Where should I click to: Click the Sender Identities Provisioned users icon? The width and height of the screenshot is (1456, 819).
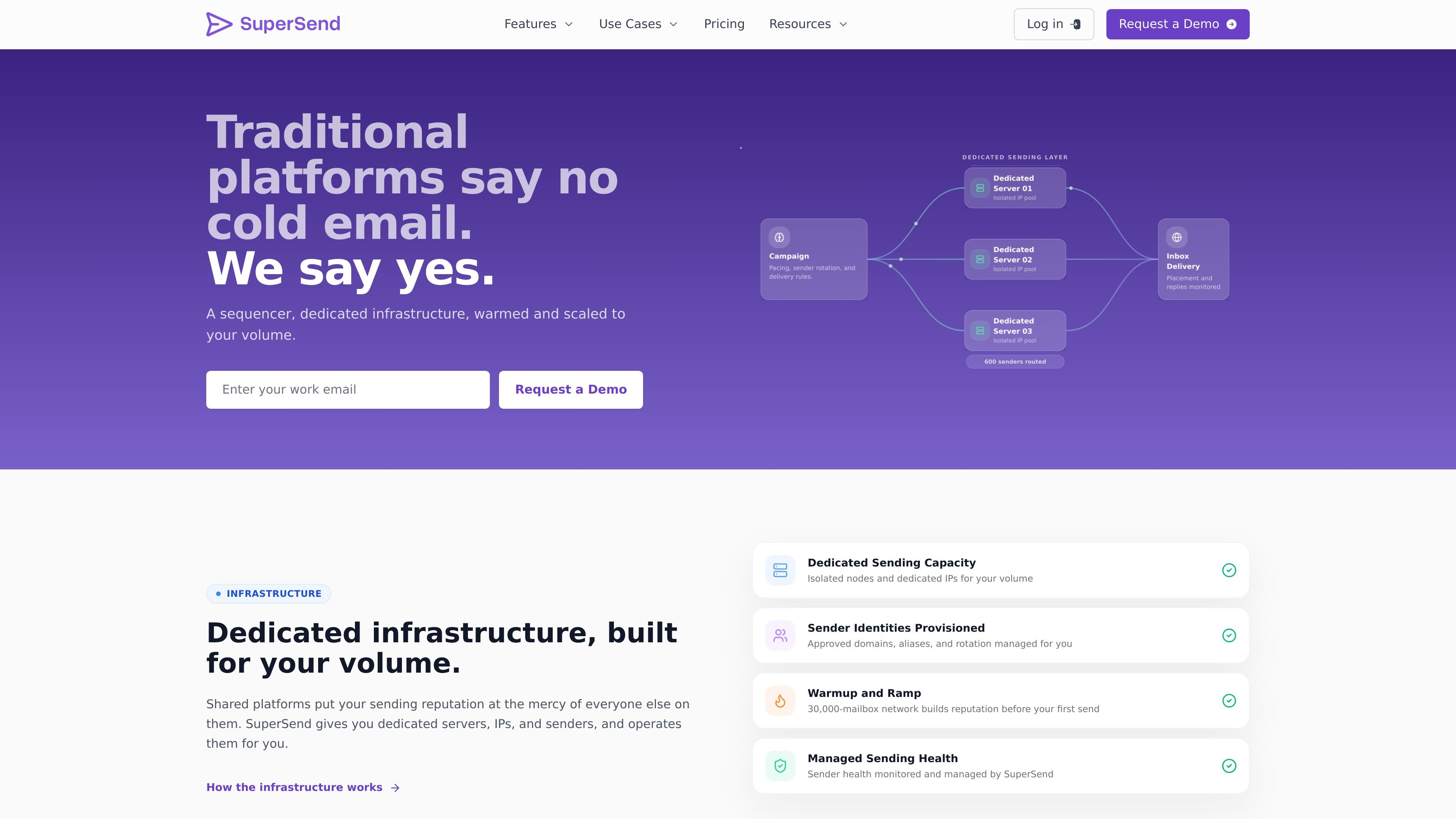(x=780, y=635)
